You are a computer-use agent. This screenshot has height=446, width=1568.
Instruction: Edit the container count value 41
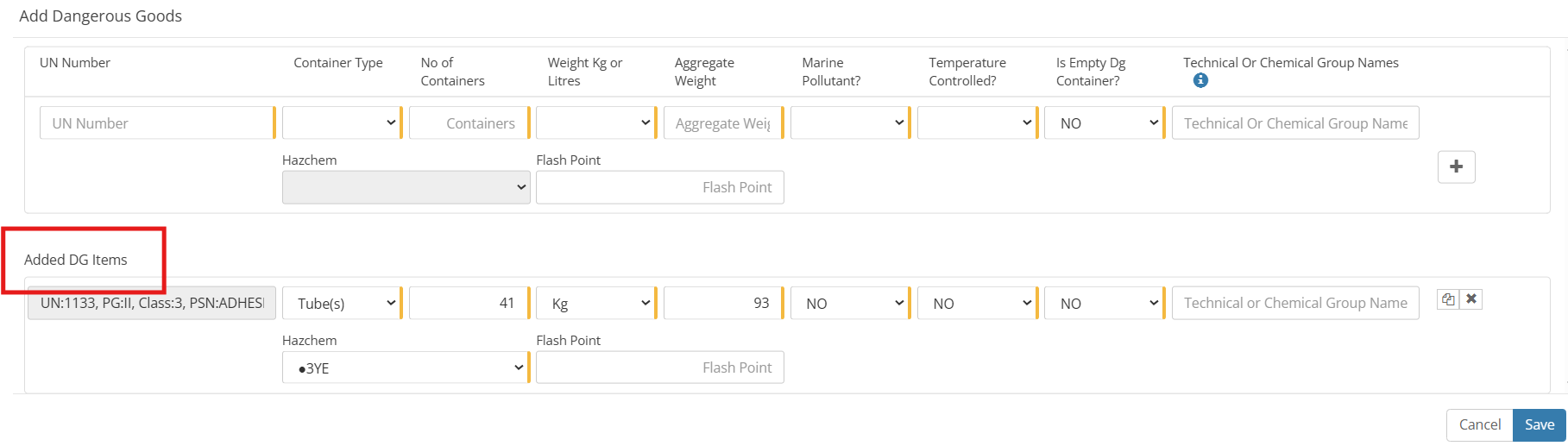pyautogui.click(x=467, y=304)
